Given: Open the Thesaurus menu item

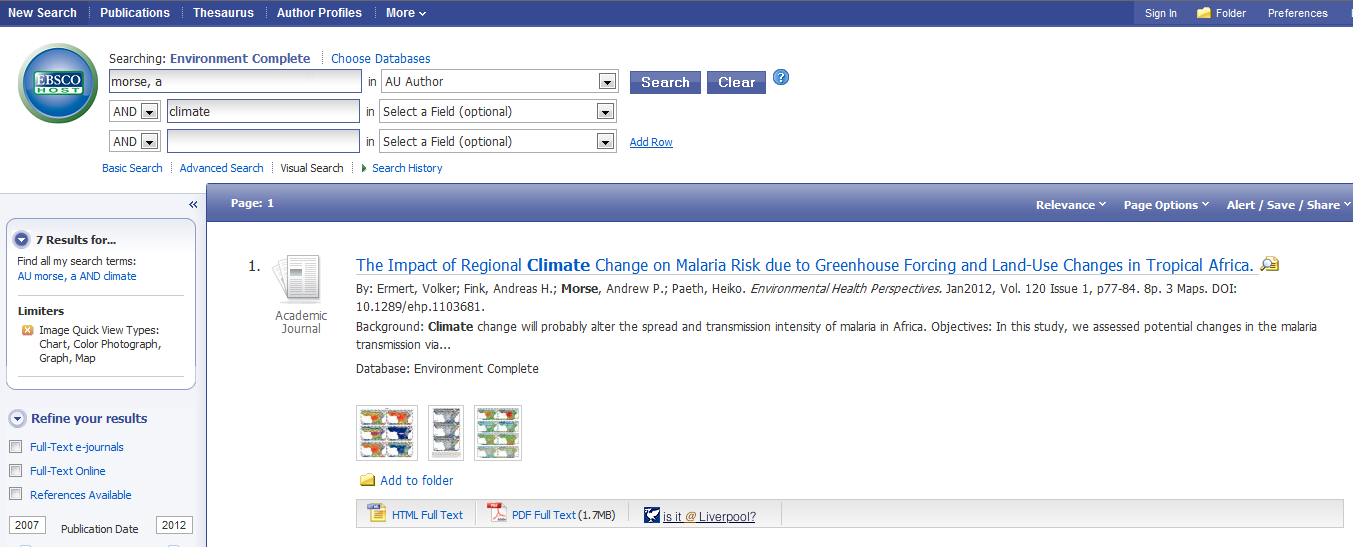Looking at the screenshot, I should pyautogui.click(x=223, y=13).
